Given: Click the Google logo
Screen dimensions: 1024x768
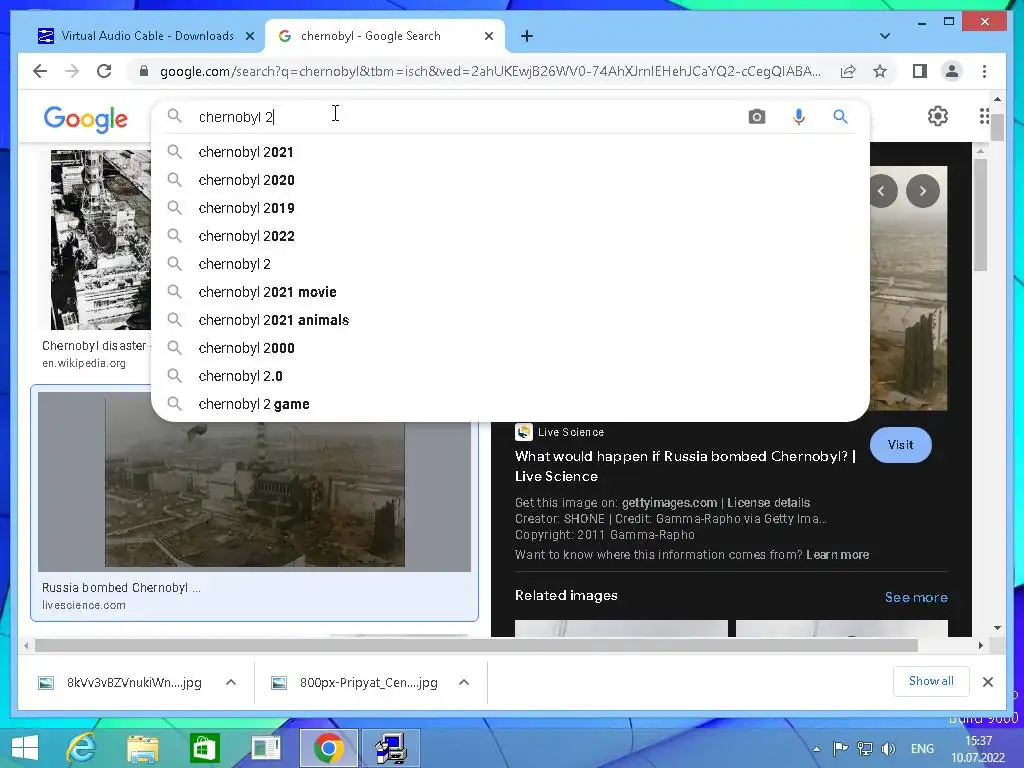Looking at the screenshot, I should 86,119.
